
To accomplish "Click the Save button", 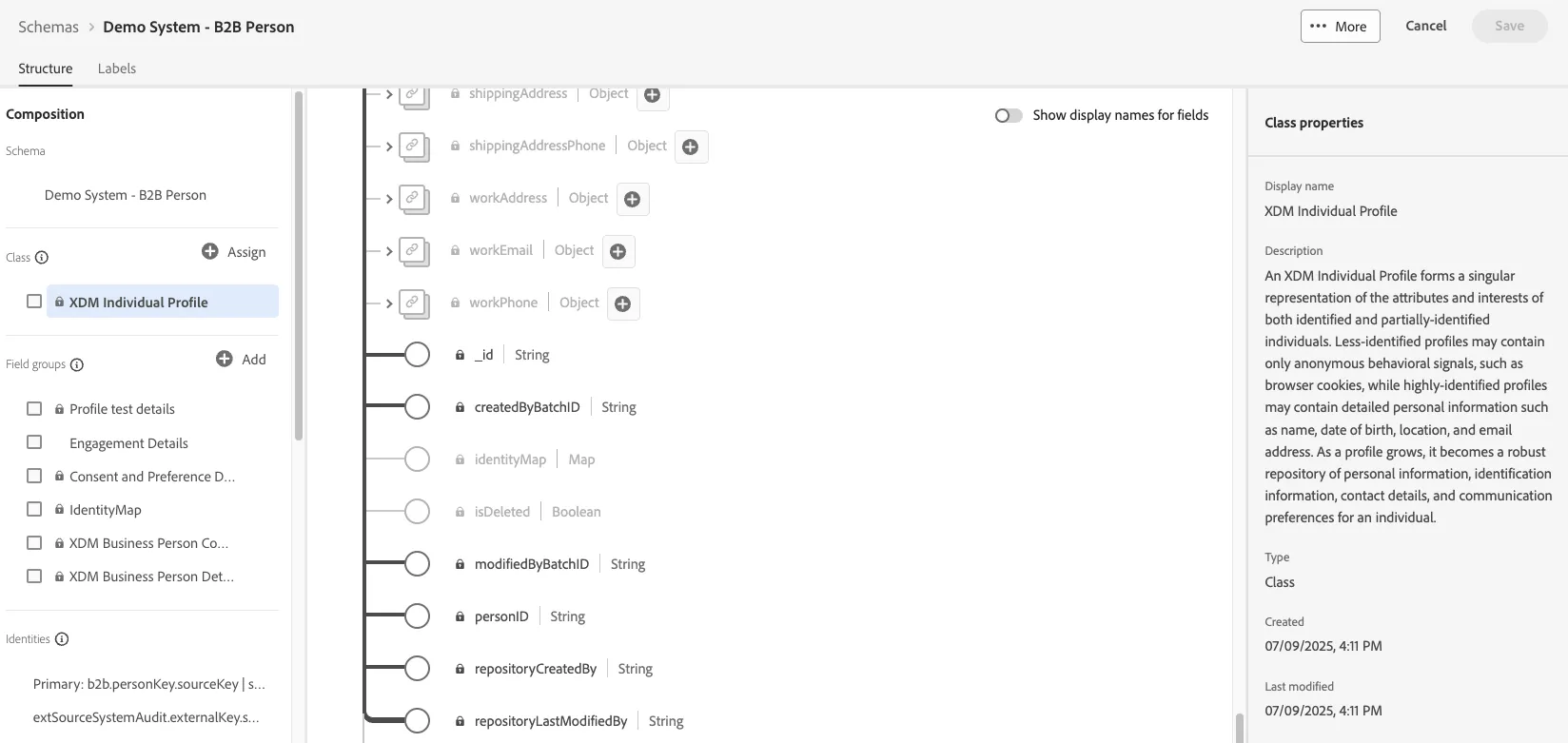I will coord(1509,27).
